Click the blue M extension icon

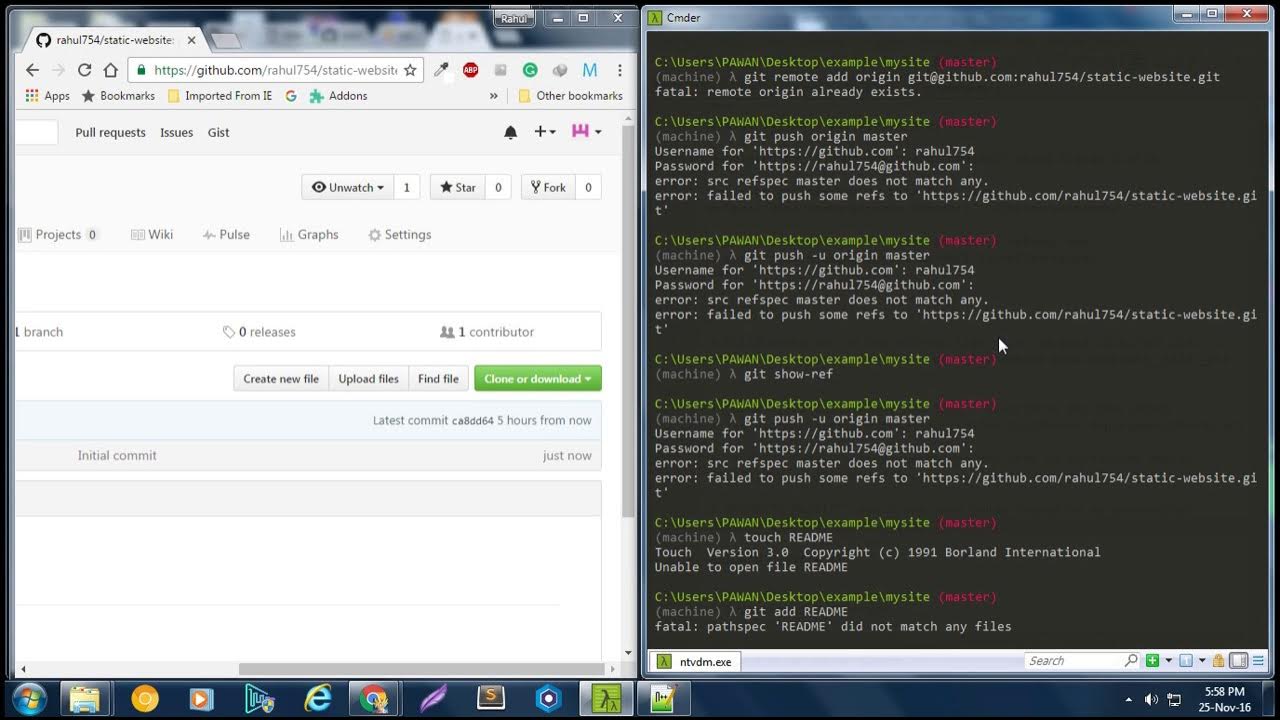pos(590,70)
